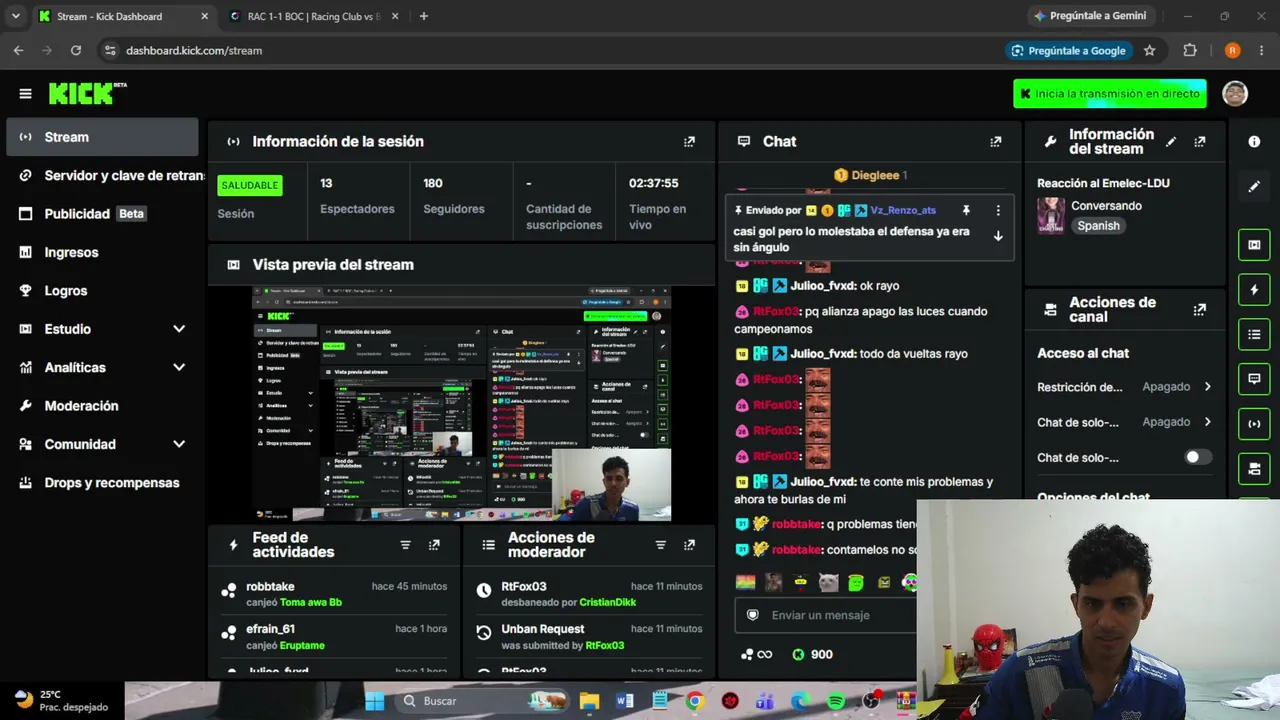Expand the pinned message with down arrow

tap(997, 236)
